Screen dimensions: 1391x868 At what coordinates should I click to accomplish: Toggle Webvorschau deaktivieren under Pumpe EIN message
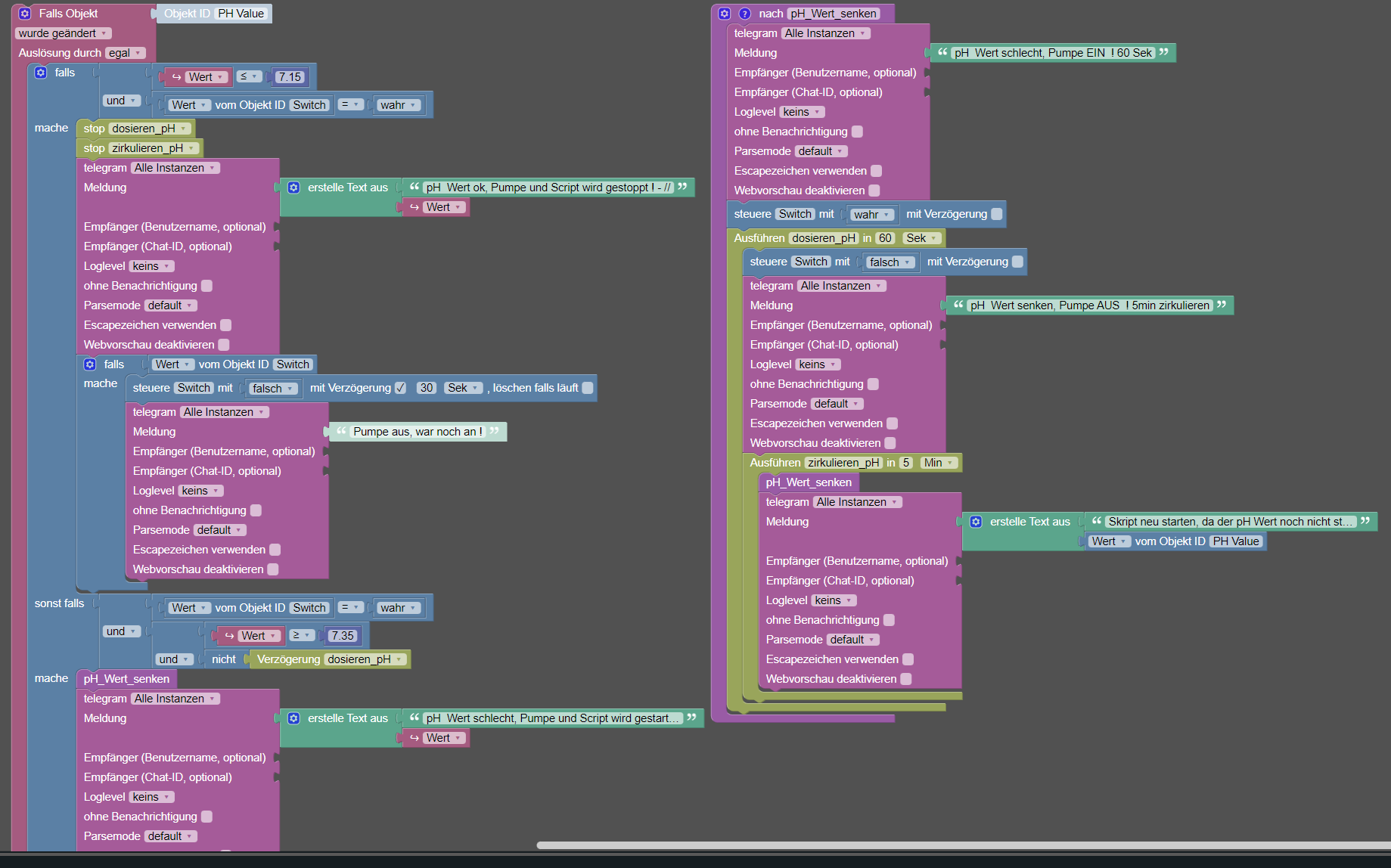(874, 191)
